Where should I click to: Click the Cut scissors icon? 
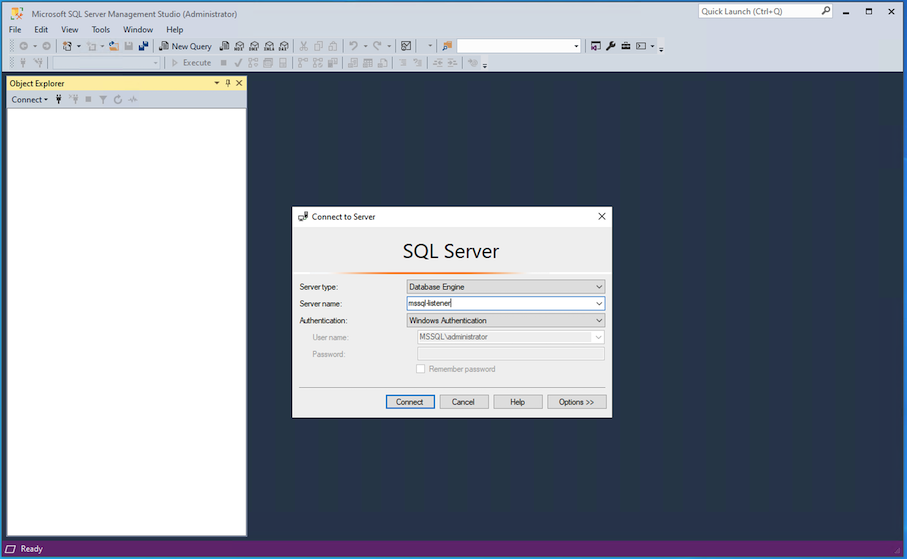coord(303,46)
